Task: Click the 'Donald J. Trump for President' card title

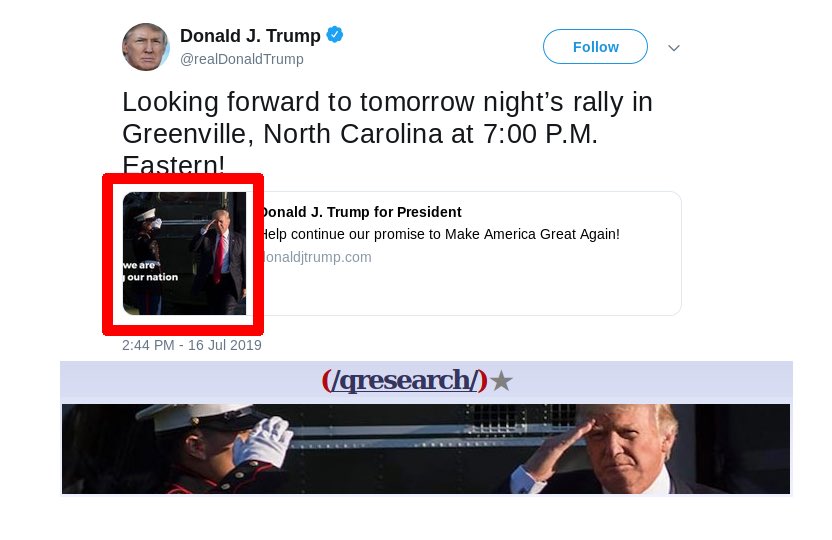Action: point(361,212)
